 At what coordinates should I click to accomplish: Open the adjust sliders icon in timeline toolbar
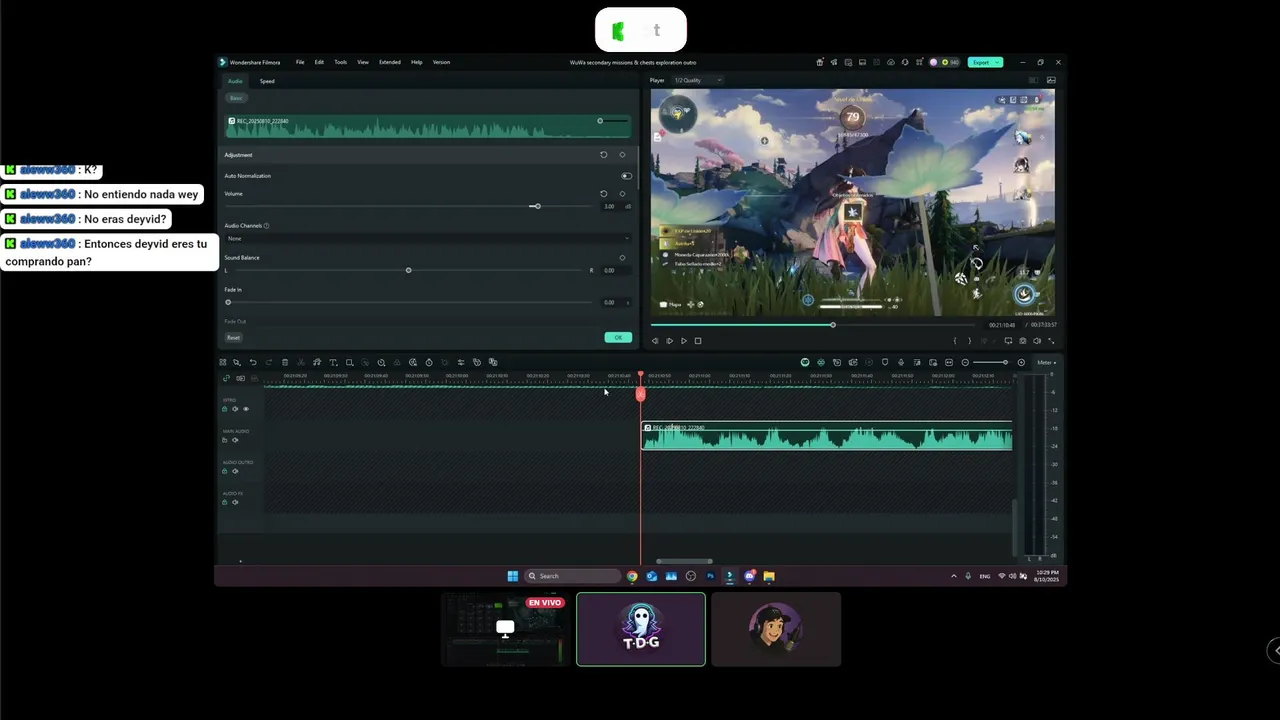tap(461, 362)
